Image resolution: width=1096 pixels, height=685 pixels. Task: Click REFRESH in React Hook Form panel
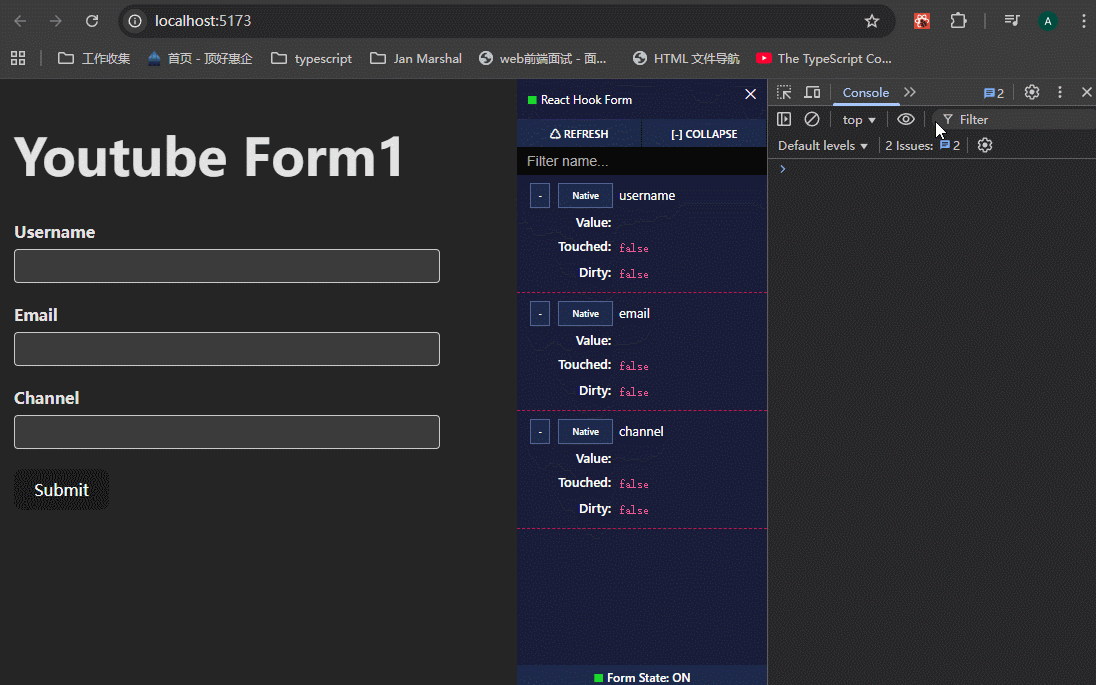click(579, 134)
